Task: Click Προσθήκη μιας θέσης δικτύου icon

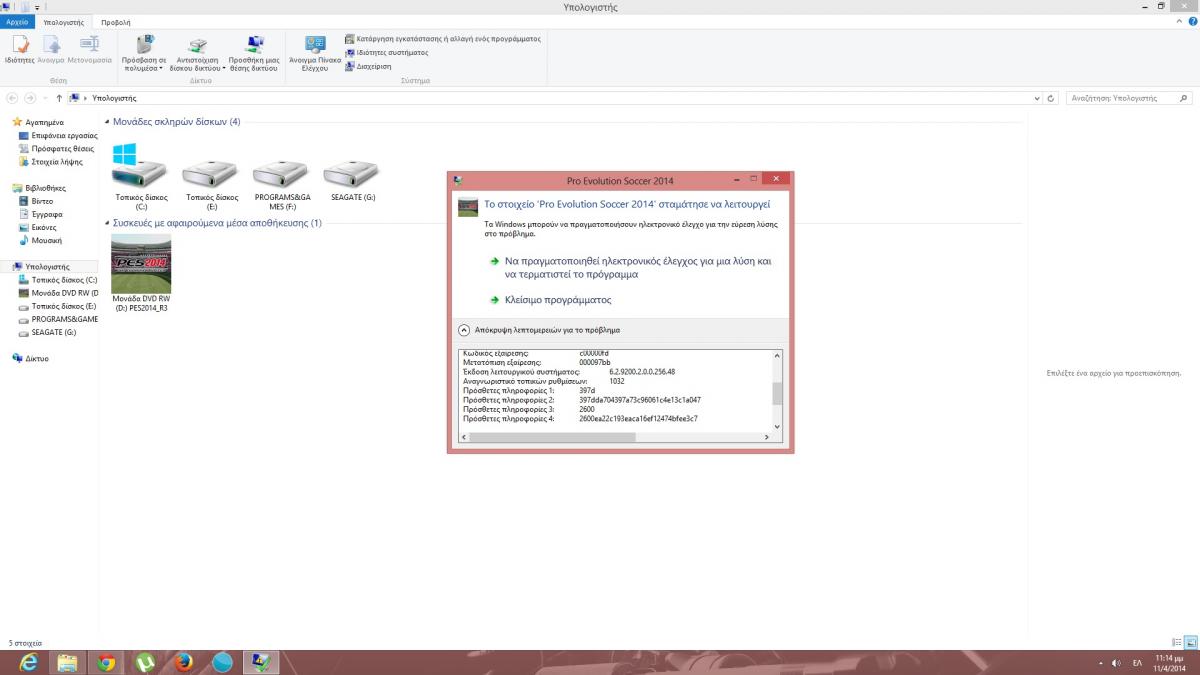Action: pyautogui.click(x=254, y=45)
